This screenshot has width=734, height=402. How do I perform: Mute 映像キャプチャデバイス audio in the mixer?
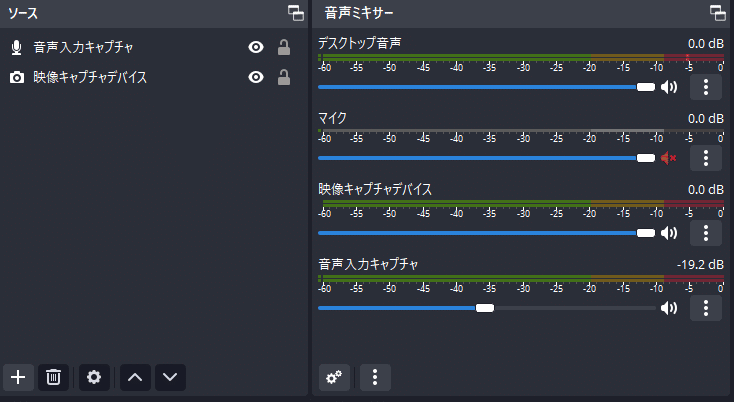(669, 233)
